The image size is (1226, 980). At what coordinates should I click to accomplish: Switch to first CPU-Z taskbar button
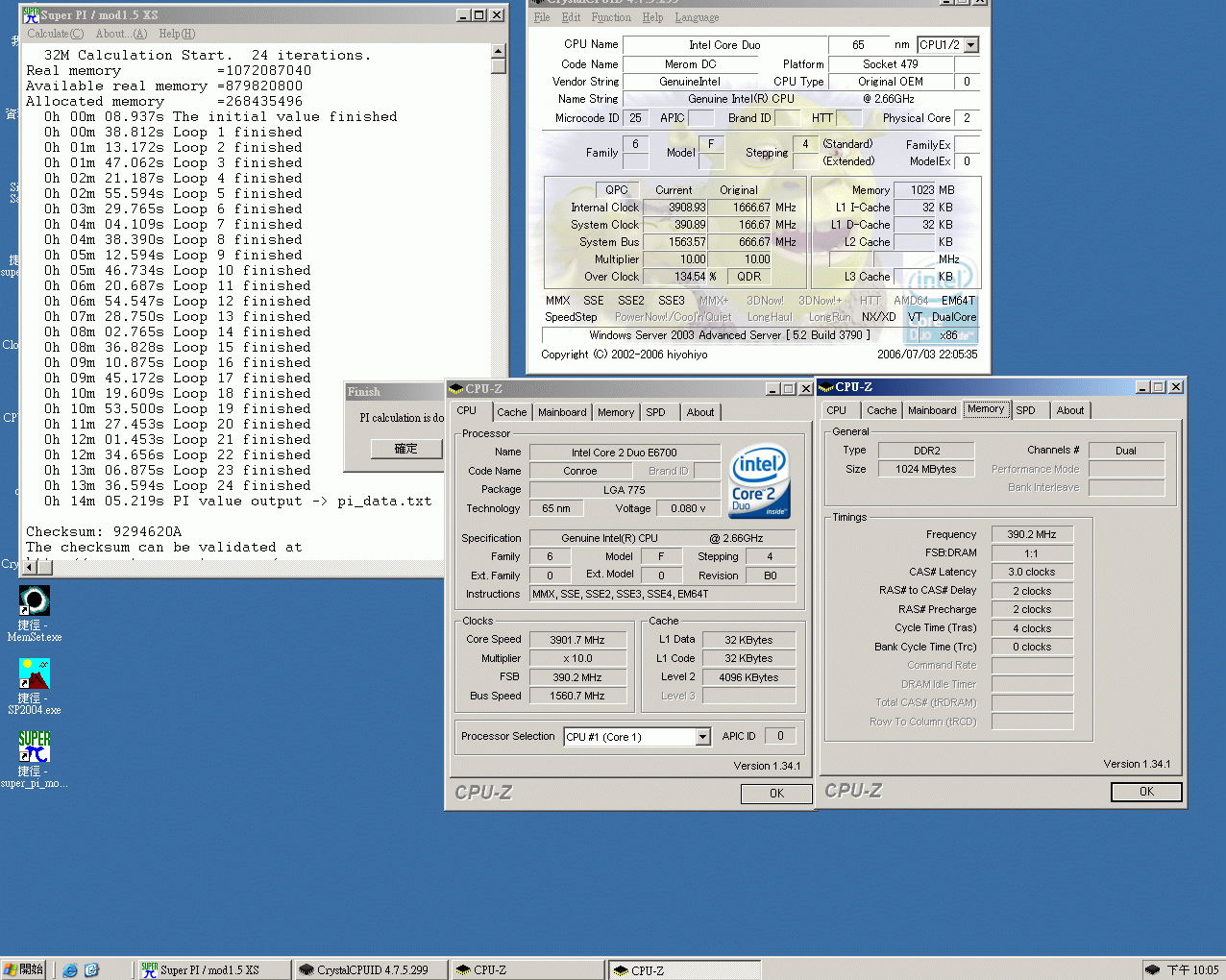click(x=527, y=970)
